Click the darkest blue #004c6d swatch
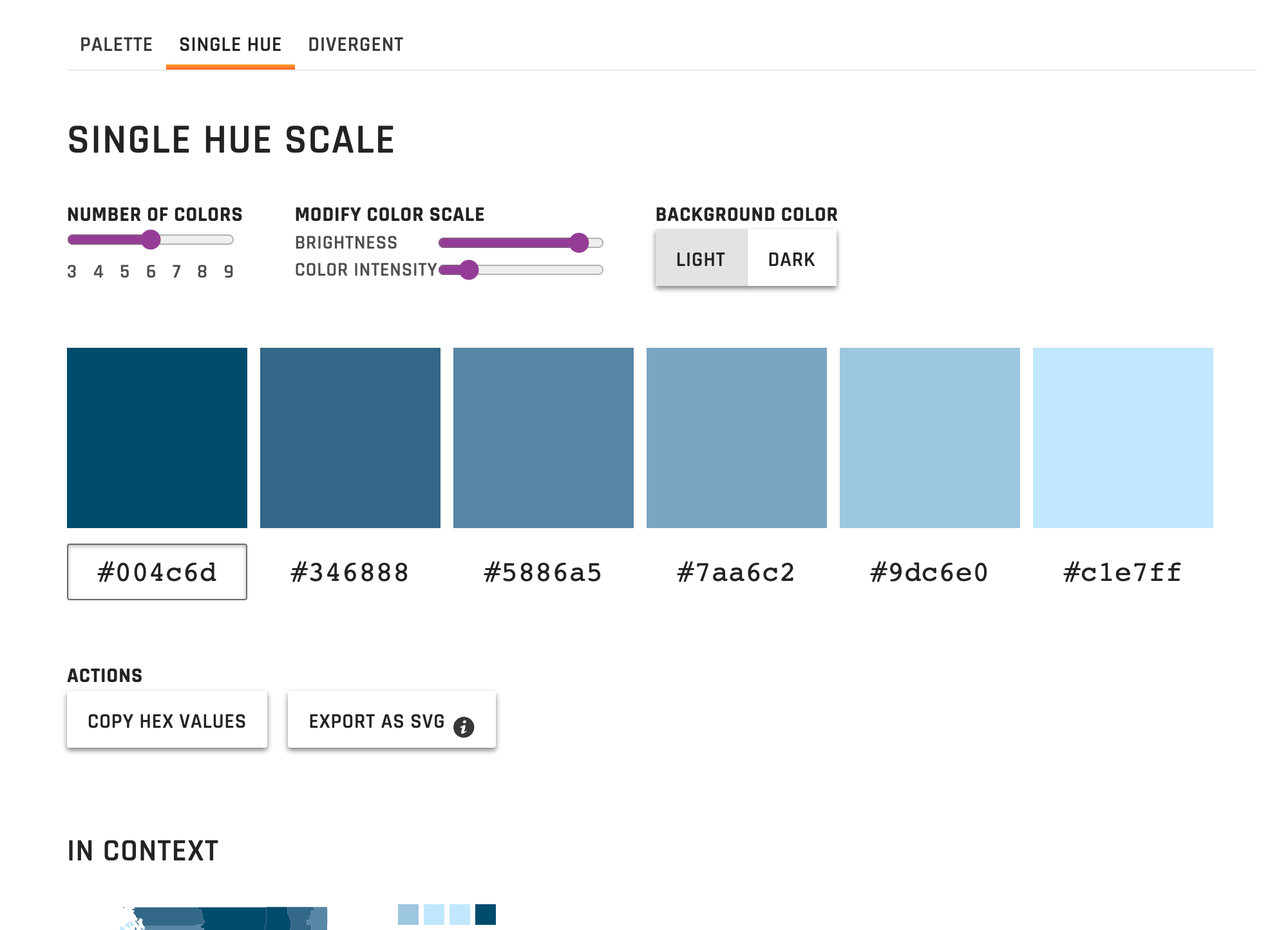Viewport: 1288px width, 930px height. [x=157, y=438]
